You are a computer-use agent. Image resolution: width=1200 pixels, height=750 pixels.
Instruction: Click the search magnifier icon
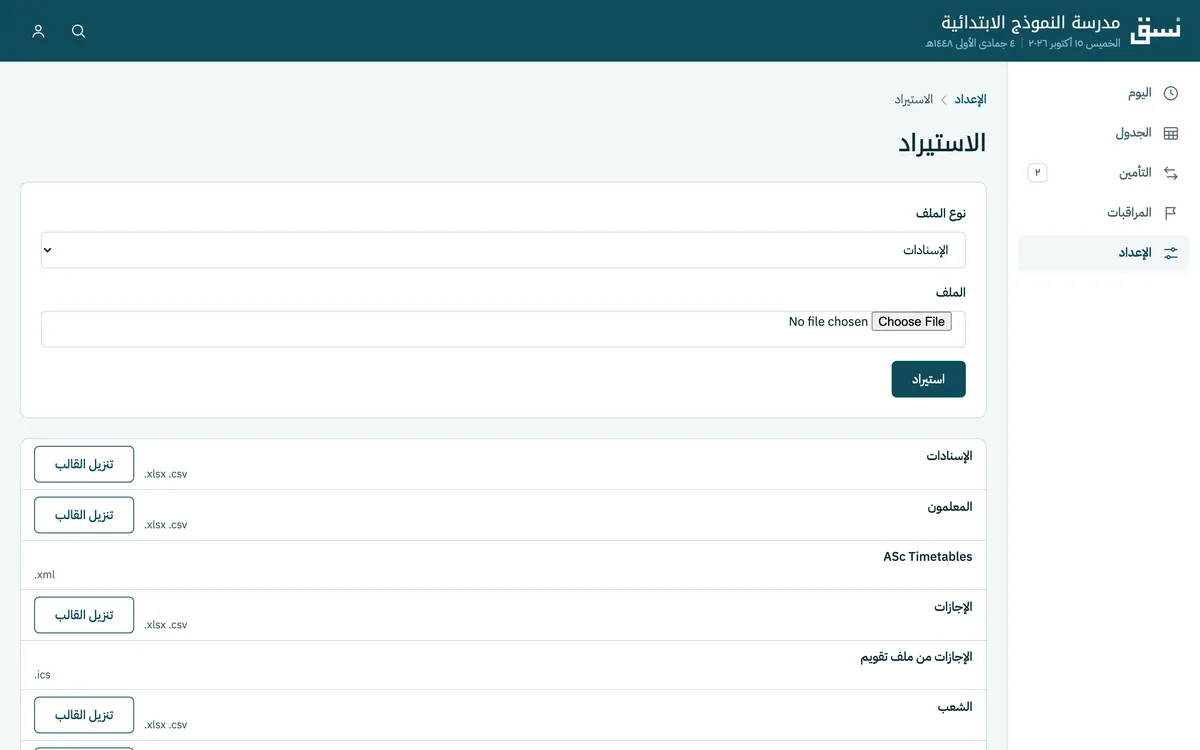pos(79,31)
